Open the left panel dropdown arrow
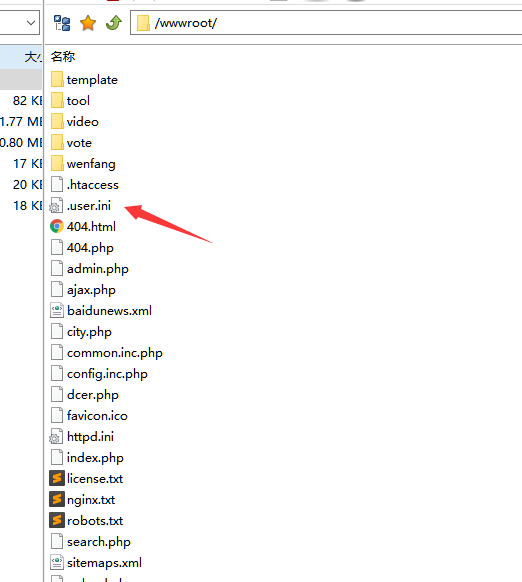Image resolution: width=522 pixels, height=582 pixels. 31,23
